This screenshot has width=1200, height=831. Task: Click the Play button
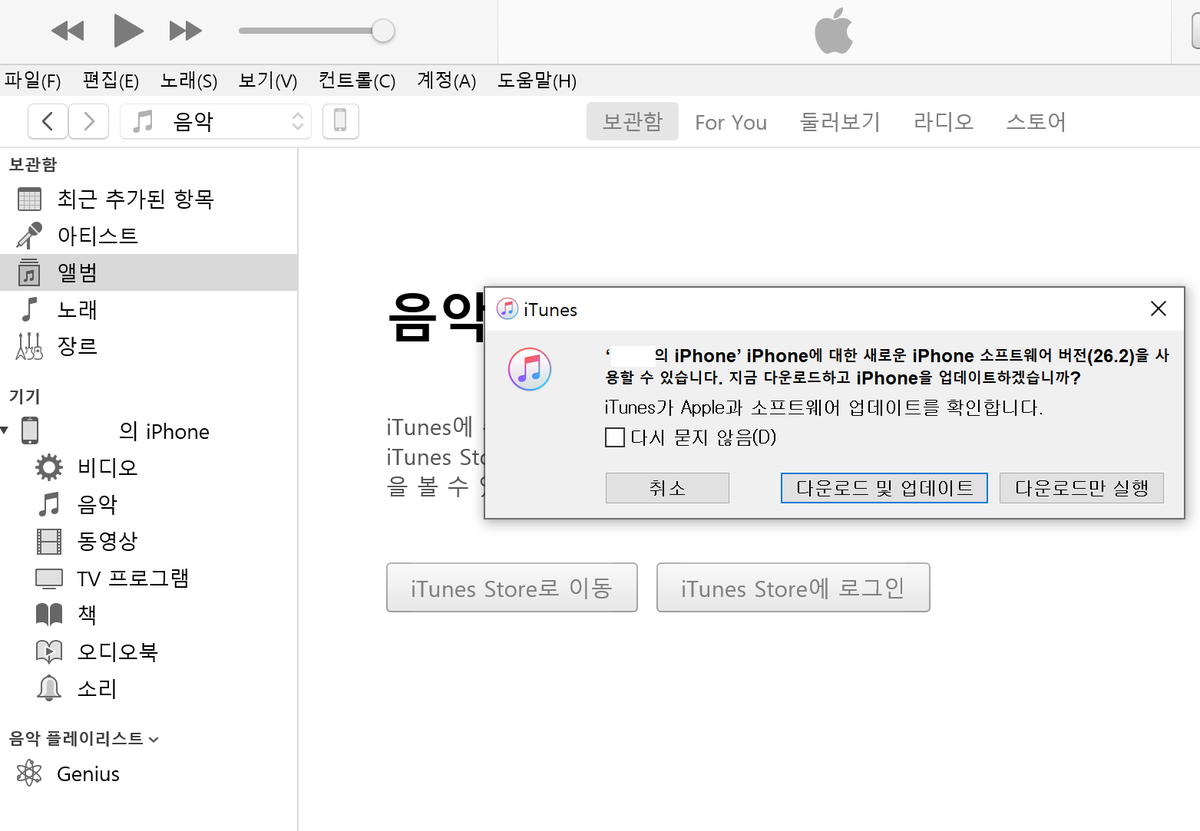[x=128, y=31]
